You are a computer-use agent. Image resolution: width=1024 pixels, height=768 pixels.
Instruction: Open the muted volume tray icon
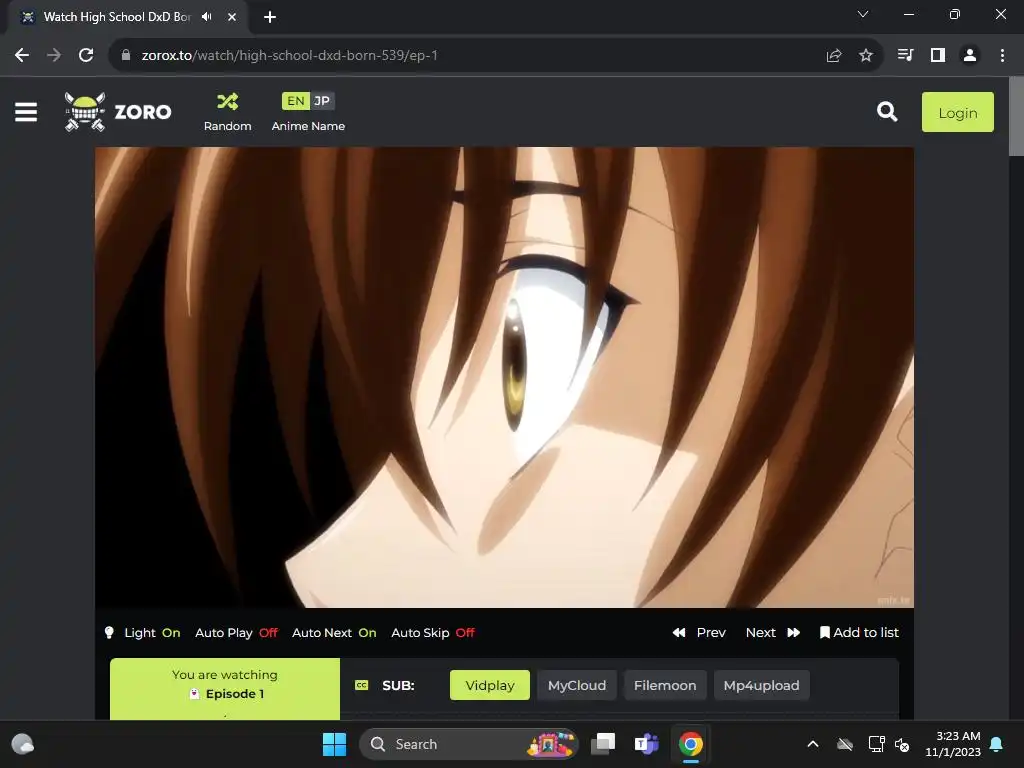coord(902,744)
